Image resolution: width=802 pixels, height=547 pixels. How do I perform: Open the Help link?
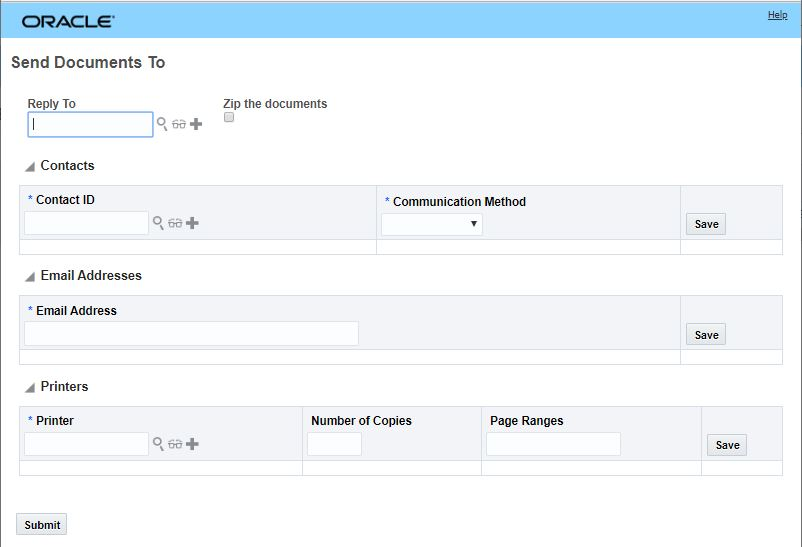tap(777, 15)
